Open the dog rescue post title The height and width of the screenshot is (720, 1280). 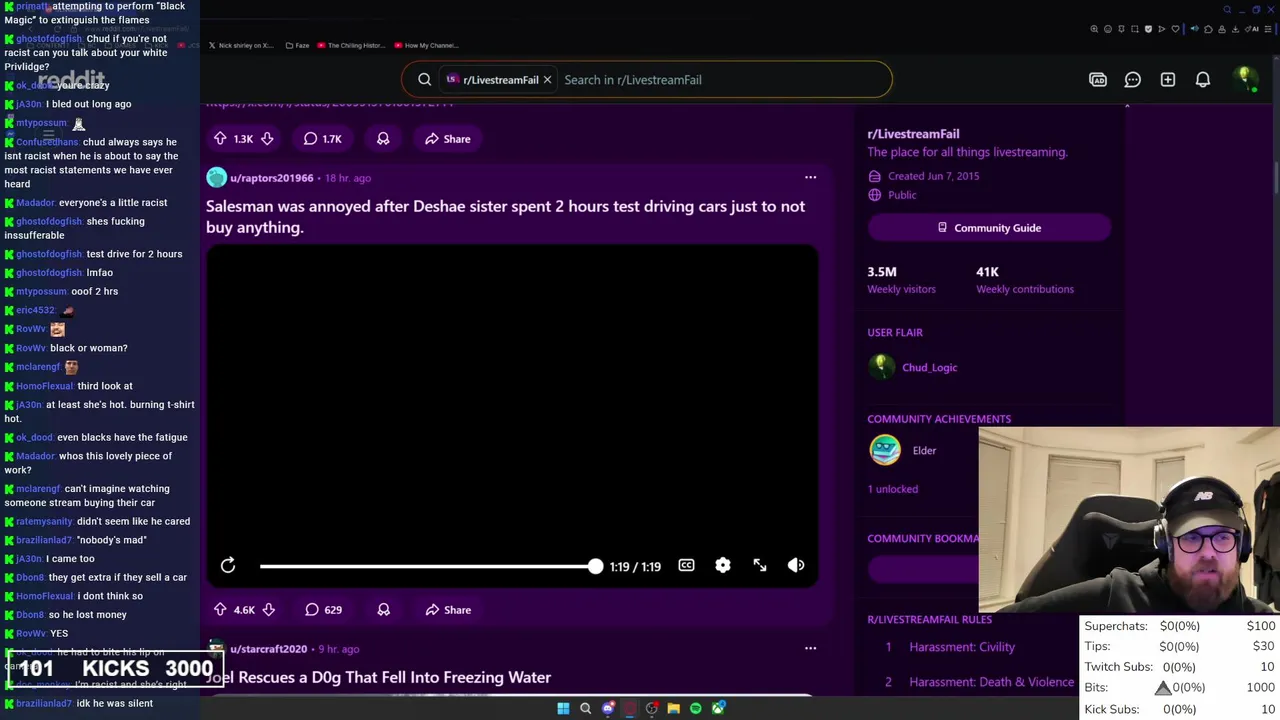378,677
